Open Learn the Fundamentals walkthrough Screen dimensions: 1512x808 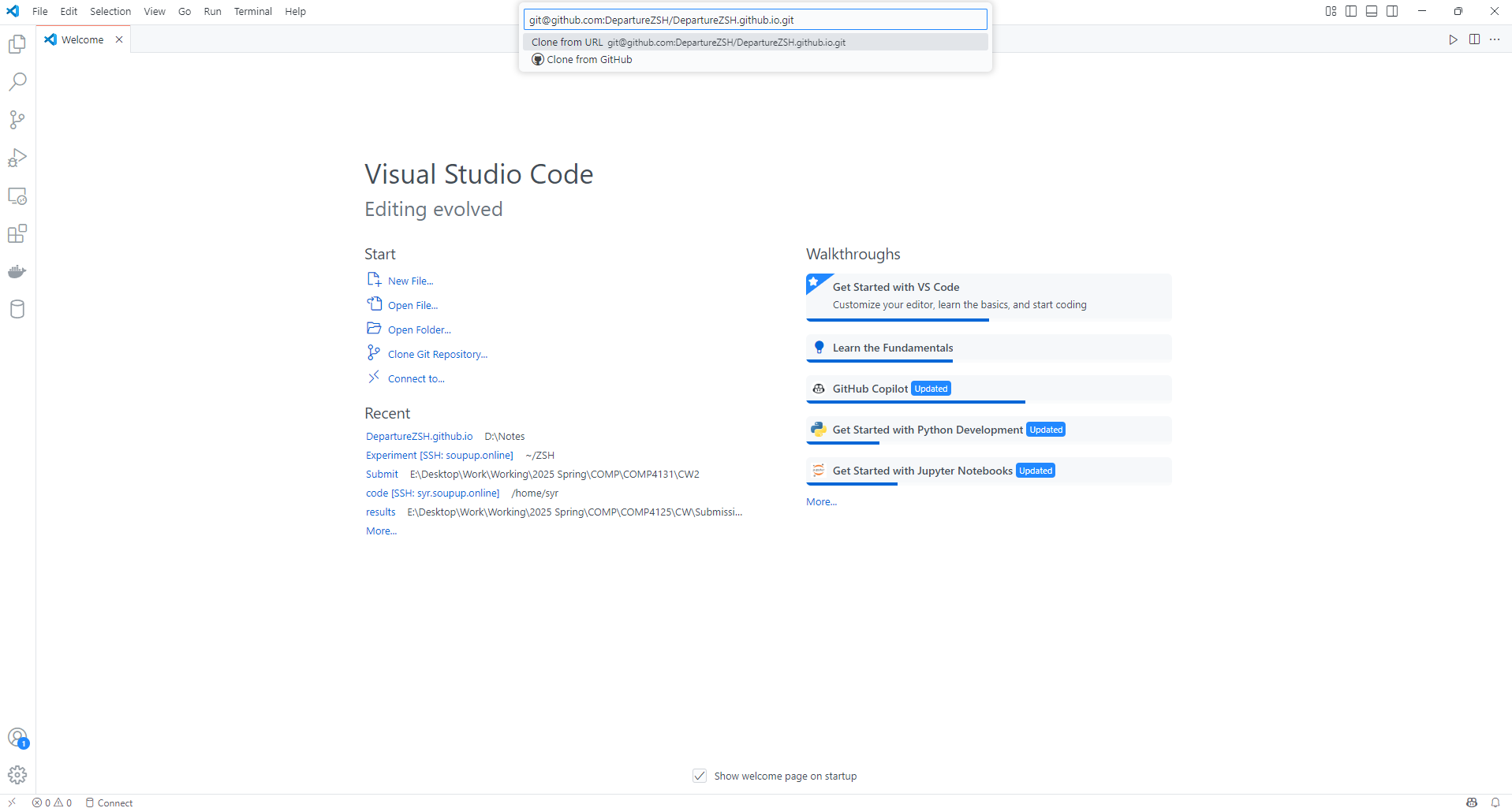point(989,348)
